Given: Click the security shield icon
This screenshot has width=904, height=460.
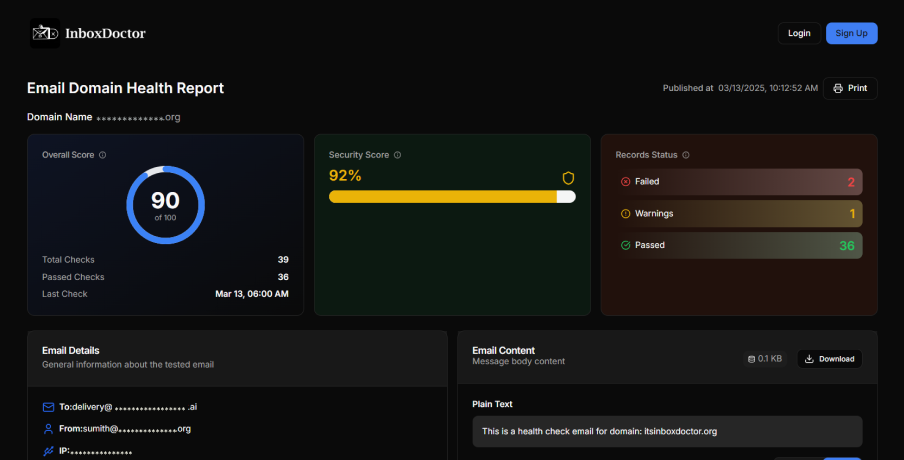Looking at the screenshot, I should [x=568, y=177].
